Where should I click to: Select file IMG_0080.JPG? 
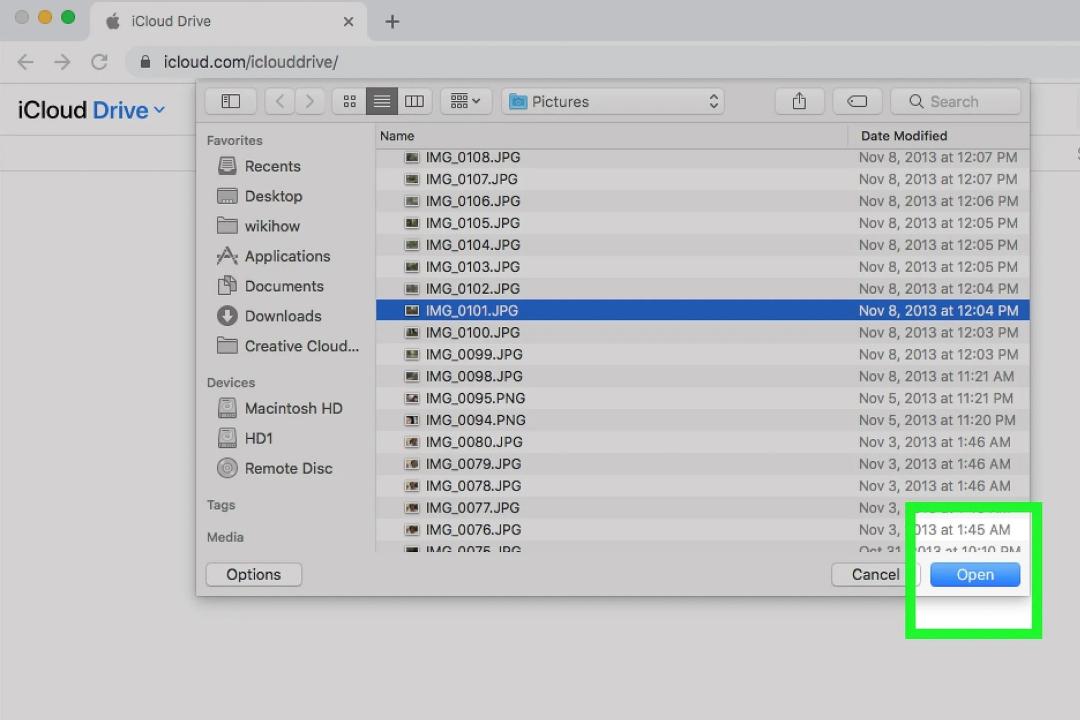point(703,442)
